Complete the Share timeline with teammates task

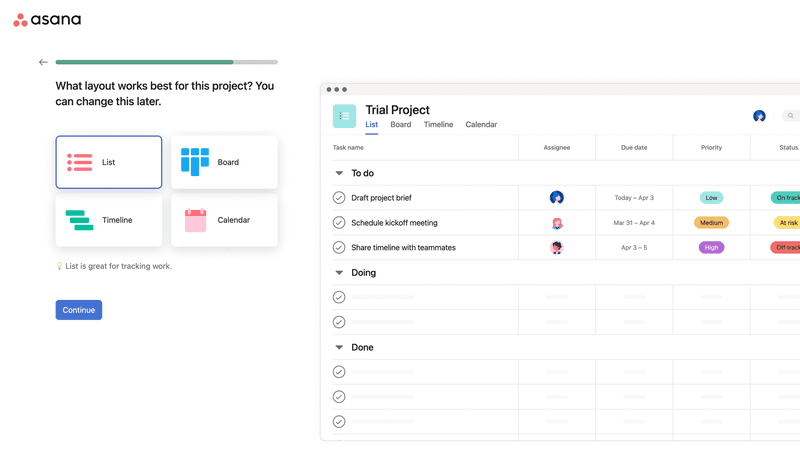pyautogui.click(x=339, y=248)
